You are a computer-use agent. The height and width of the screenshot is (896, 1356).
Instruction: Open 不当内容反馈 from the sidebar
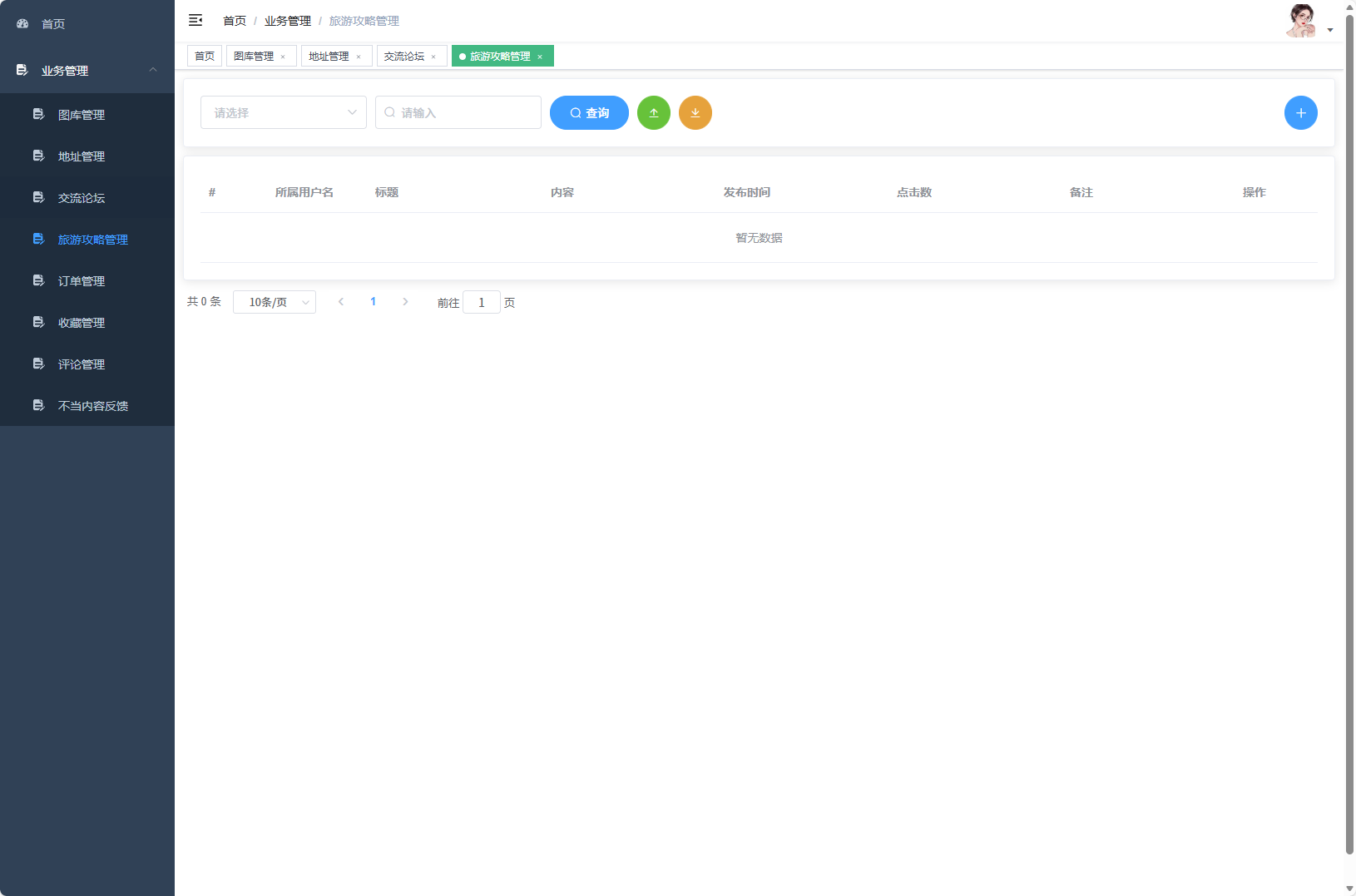tap(92, 405)
